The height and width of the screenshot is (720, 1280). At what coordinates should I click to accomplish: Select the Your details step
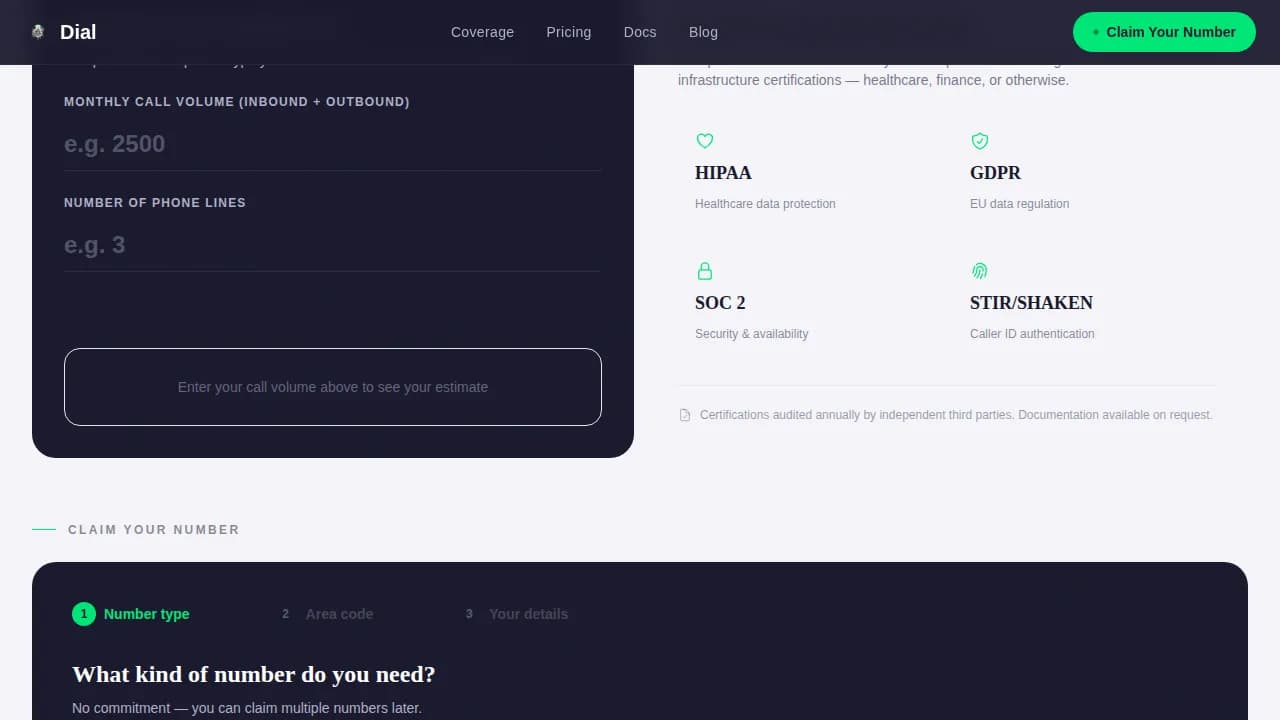[513, 614]
